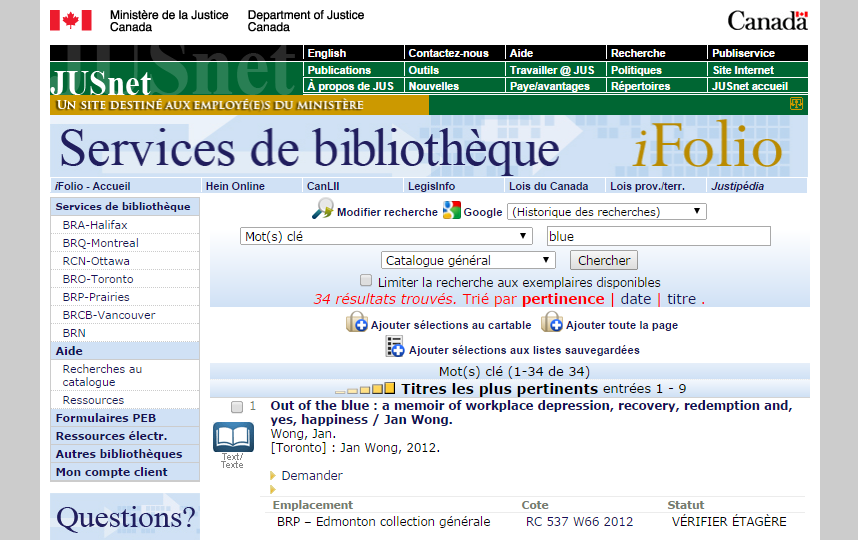Click the saved lists icon
The image size is (858, 540).
point(395,347)
